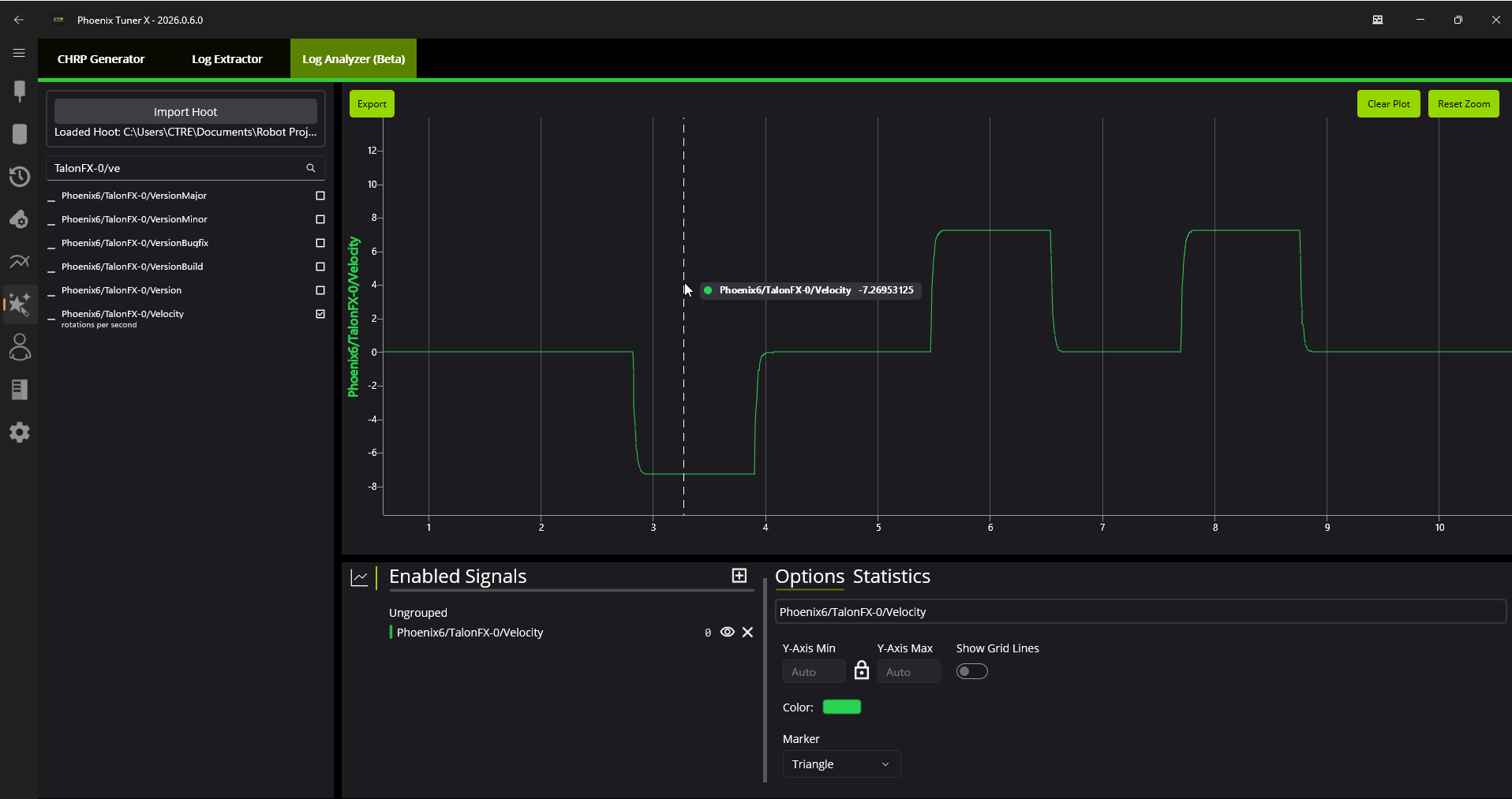Open the user account sidebar icon
The image size is (1512, 799).
pyautogui.click(x=20, y=347)
